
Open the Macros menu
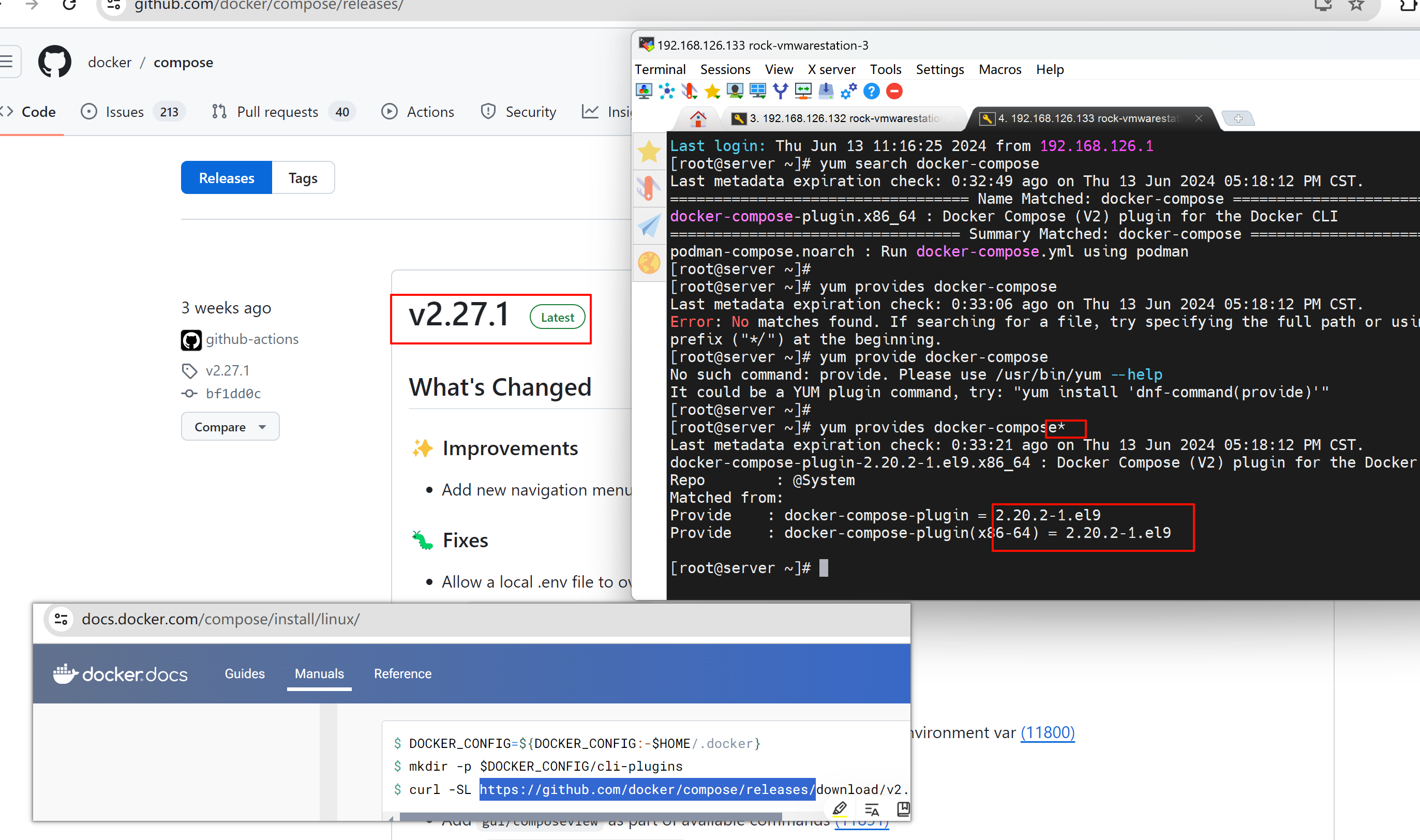tap(999, 70)
